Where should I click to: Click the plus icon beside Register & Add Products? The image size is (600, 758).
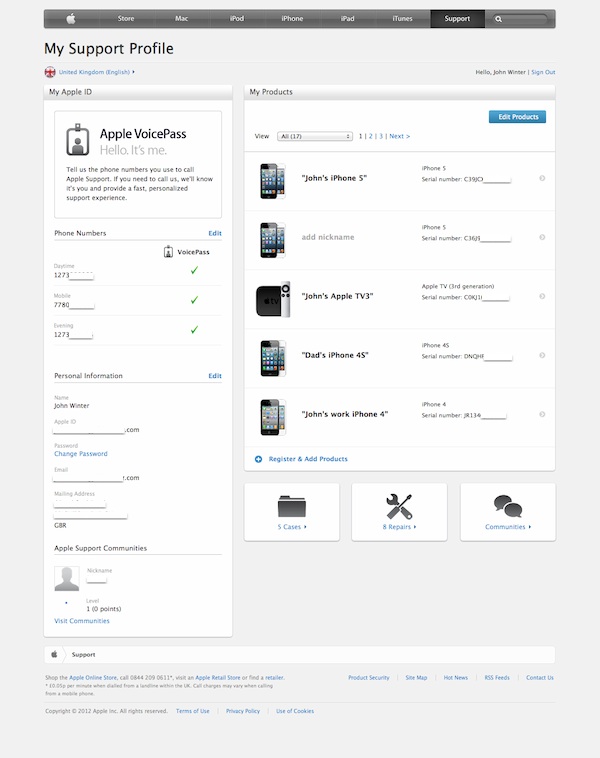click(x=259, y=459)
